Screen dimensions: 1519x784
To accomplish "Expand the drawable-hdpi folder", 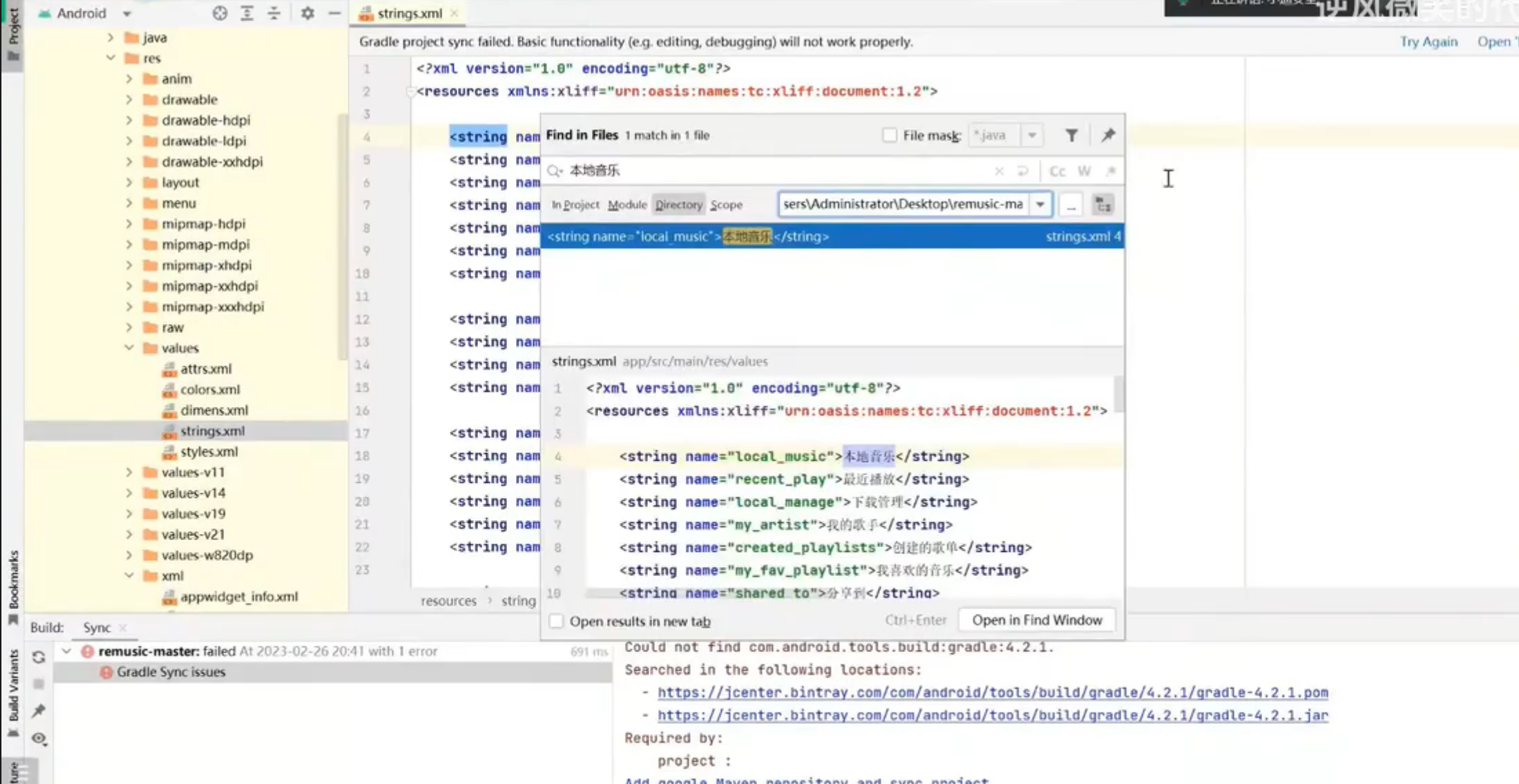I will click(x=129, y=120).
